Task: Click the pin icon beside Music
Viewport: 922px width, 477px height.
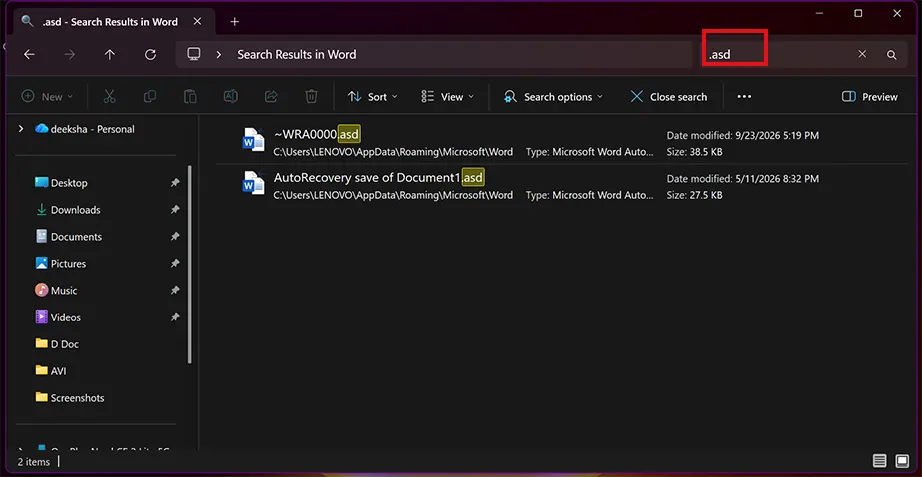Action: (175, 291)
